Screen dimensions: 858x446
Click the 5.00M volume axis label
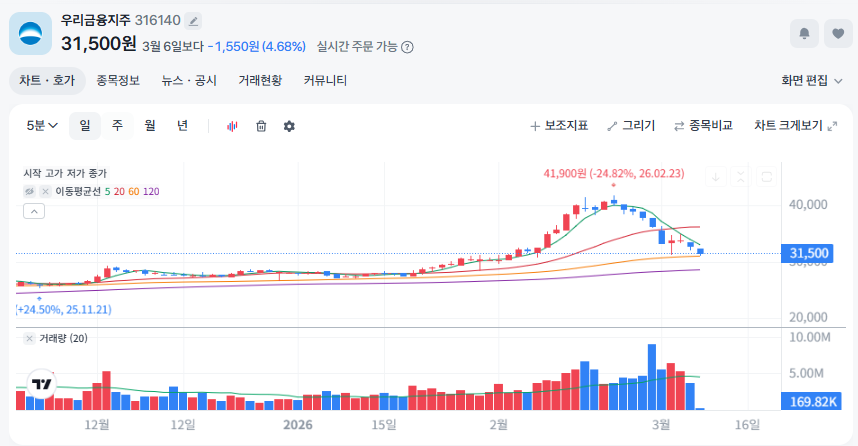coord(806,373)
